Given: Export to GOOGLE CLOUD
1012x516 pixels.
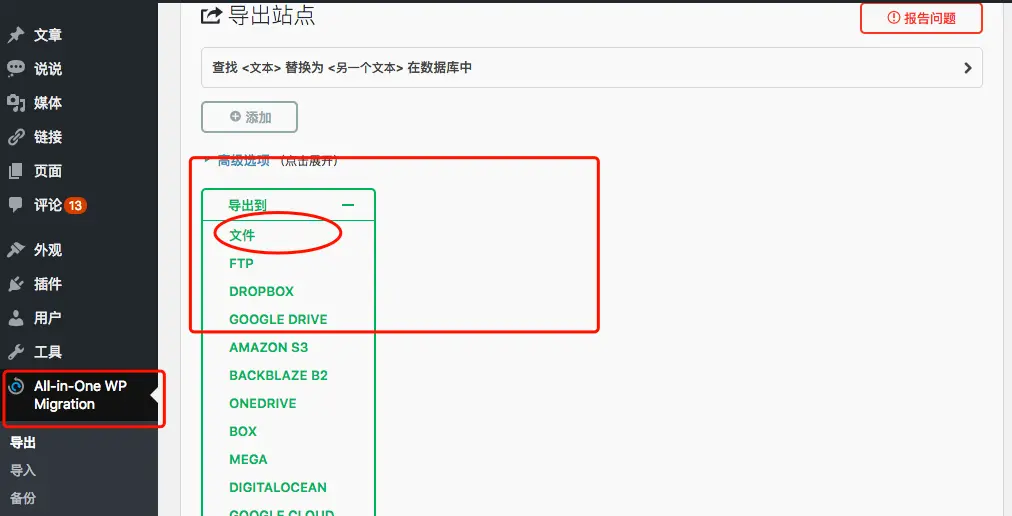Looking at the screenshot, I should click(x=281, y=511).
